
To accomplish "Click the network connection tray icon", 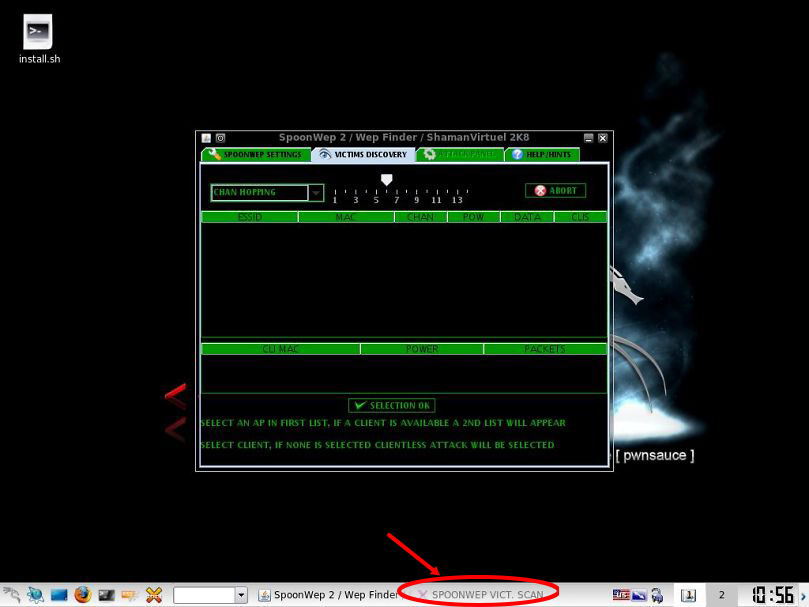I will 657,595.
